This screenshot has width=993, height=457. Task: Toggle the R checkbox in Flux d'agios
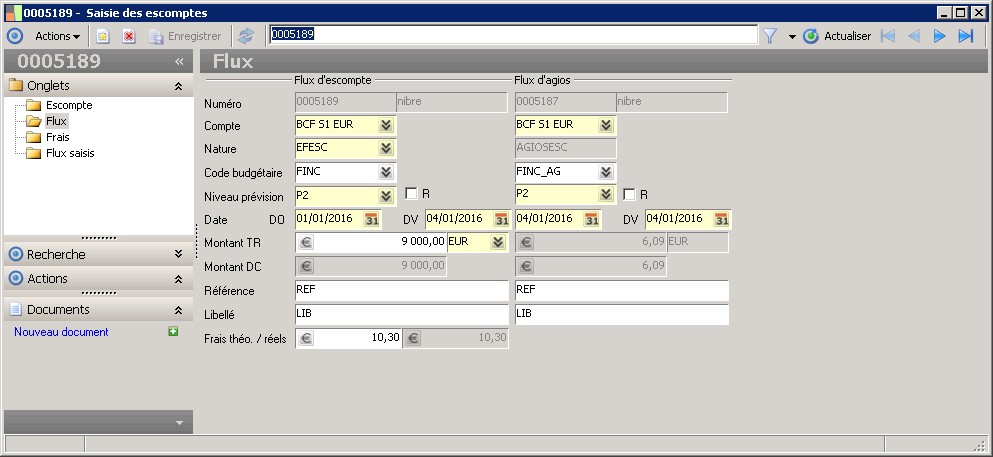(x=629, y=194)
